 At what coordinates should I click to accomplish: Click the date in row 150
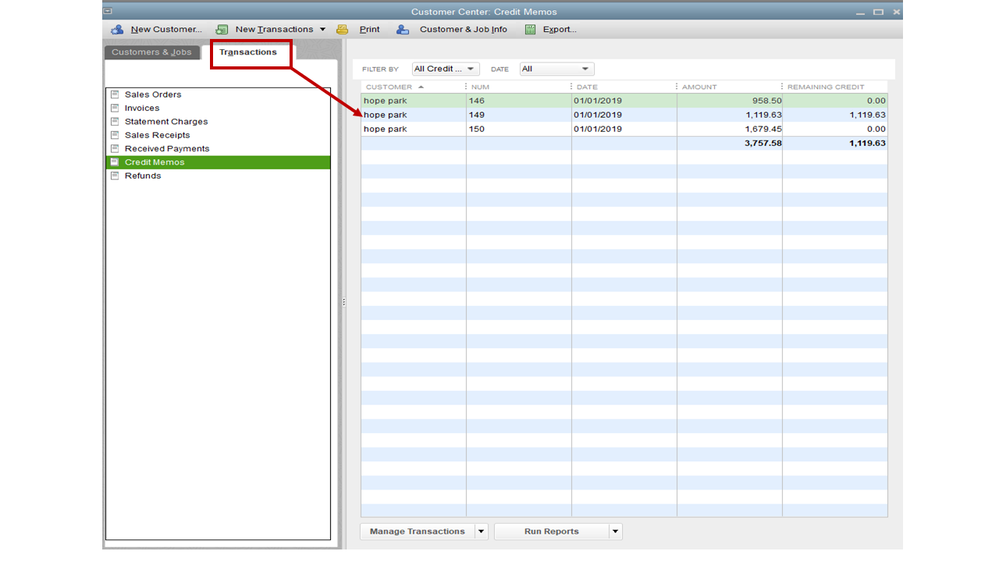598,129
